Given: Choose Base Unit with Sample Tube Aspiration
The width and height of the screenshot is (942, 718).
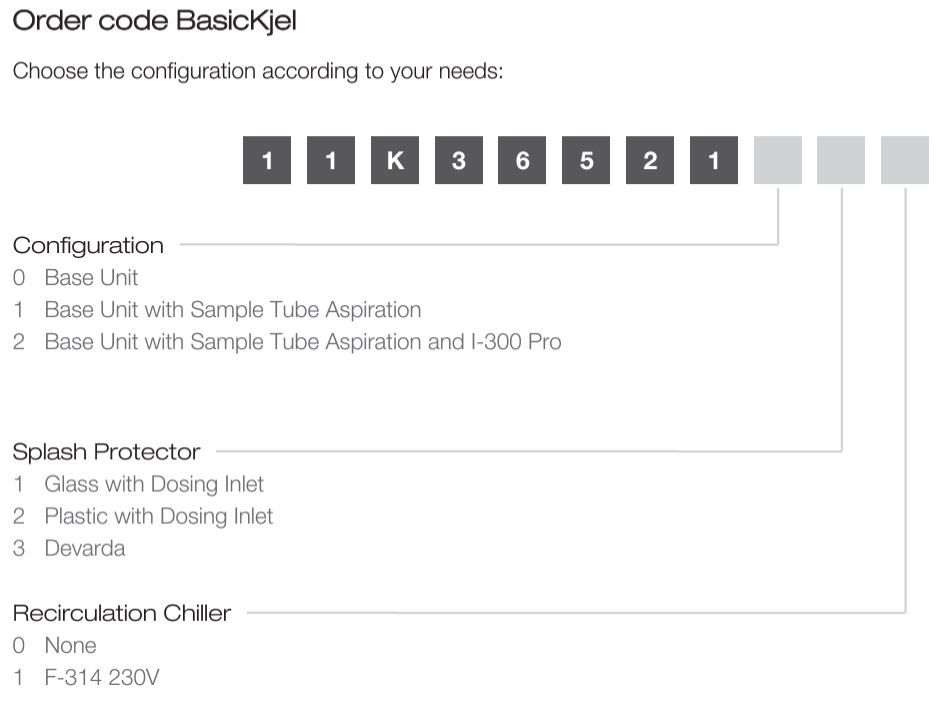Looking at the screenshot, I should [x=217, y=309].
